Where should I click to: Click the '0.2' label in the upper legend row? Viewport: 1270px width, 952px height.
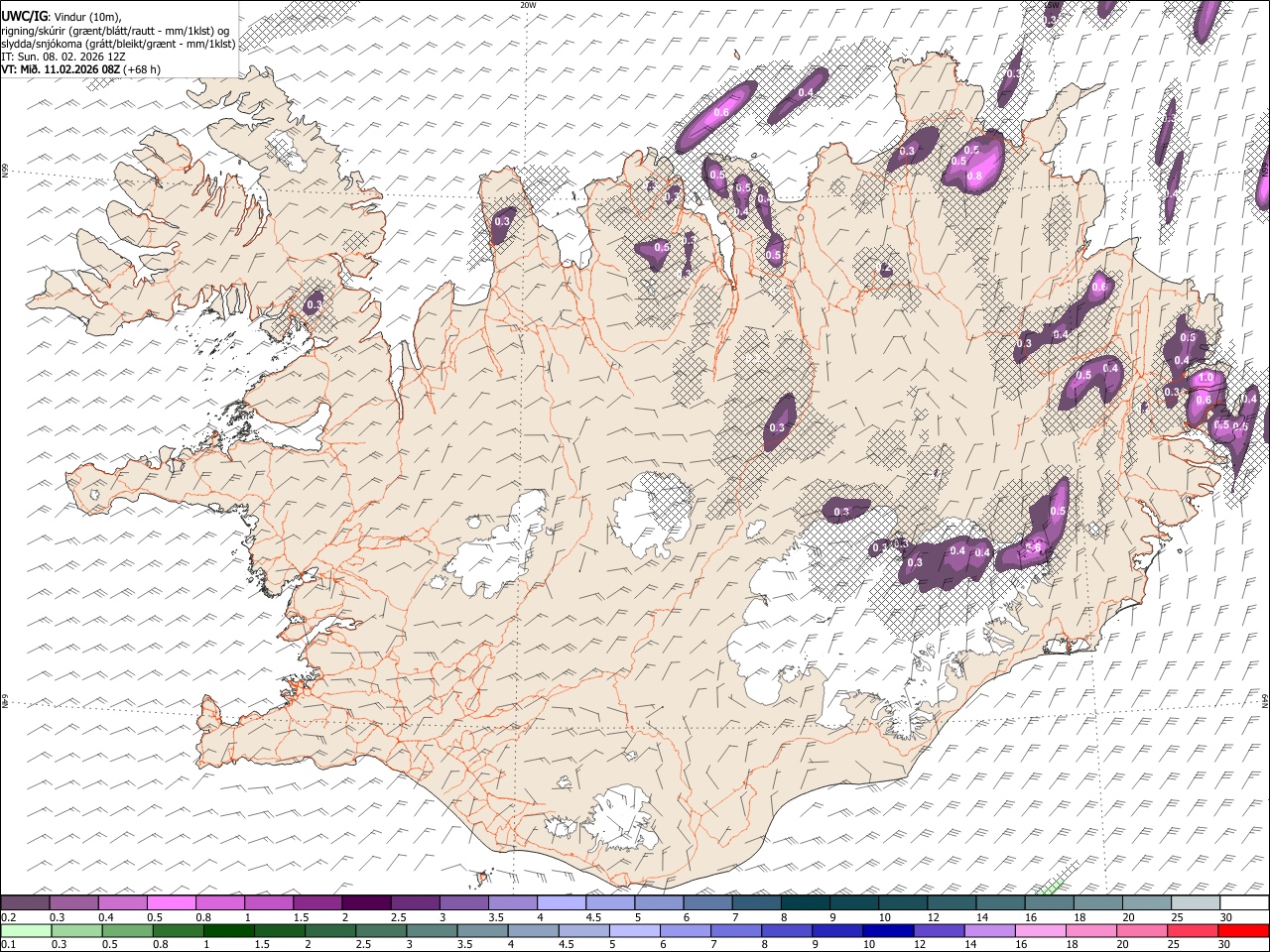9,917
